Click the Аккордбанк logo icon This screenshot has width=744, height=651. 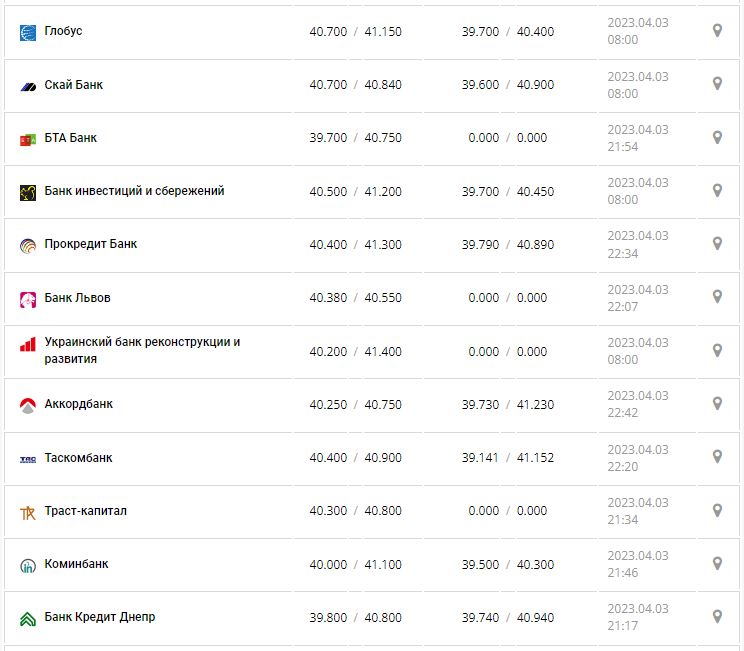28,405
